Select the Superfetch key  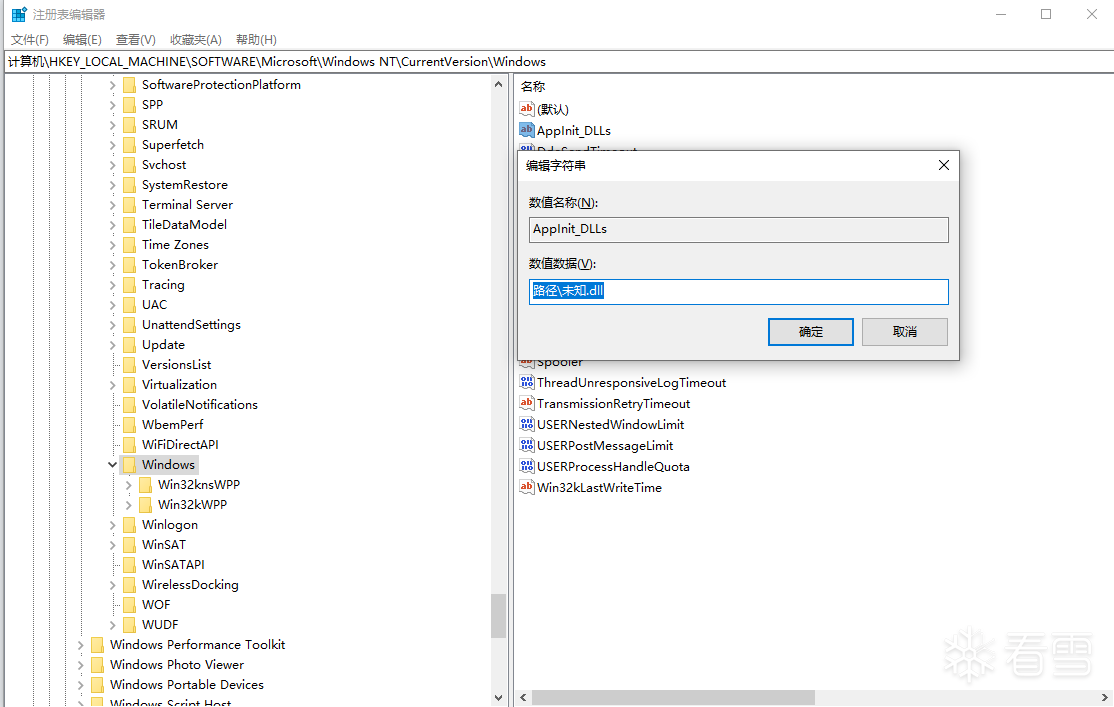tap(173, 145)
